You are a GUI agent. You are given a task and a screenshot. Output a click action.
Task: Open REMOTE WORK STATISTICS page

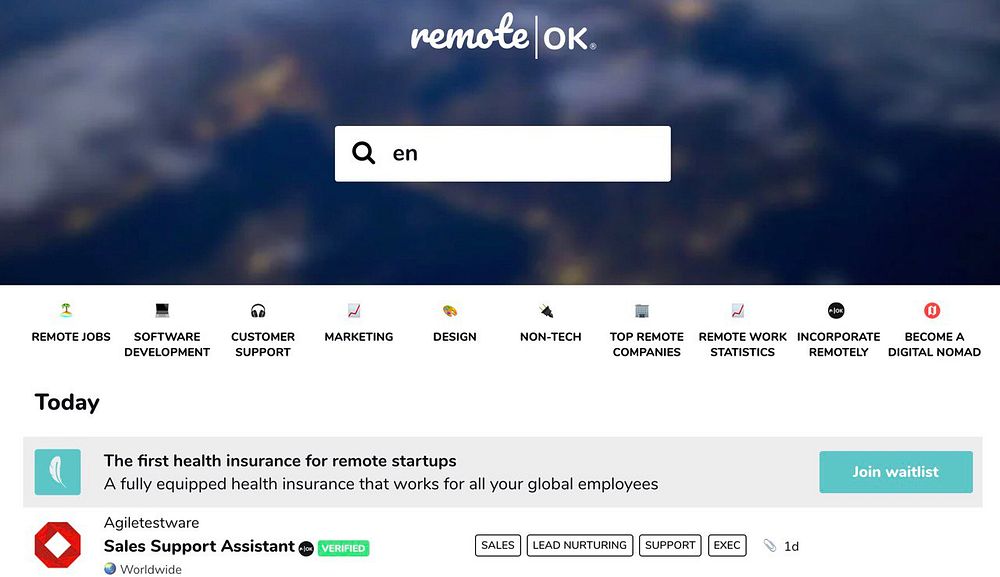point(742,344)
